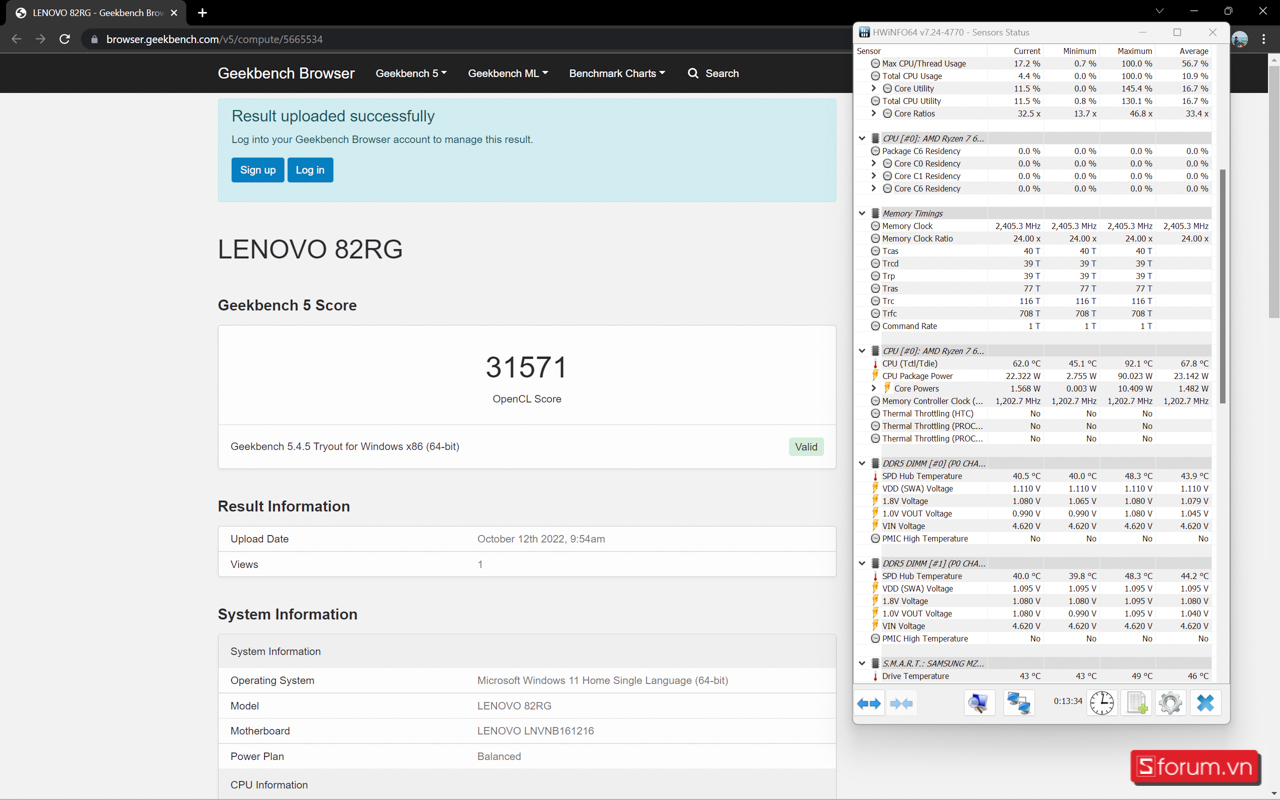The width and height of the screenshot is (1280, 800).
Task: Open the HWiNFO remote network monitors icon
Action: [1018, 703]
